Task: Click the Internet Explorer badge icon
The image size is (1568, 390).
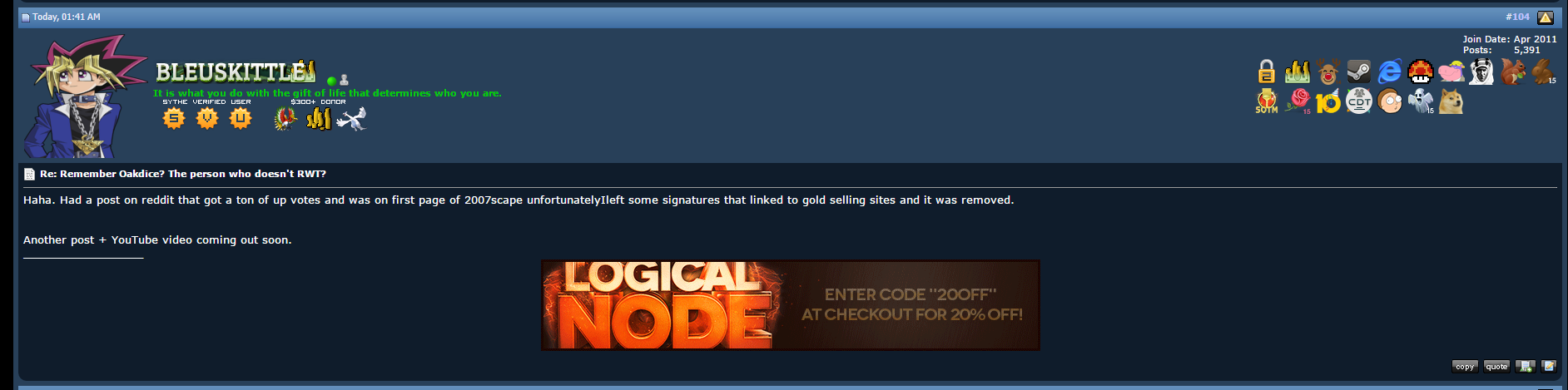Action: pos(1390,72)
